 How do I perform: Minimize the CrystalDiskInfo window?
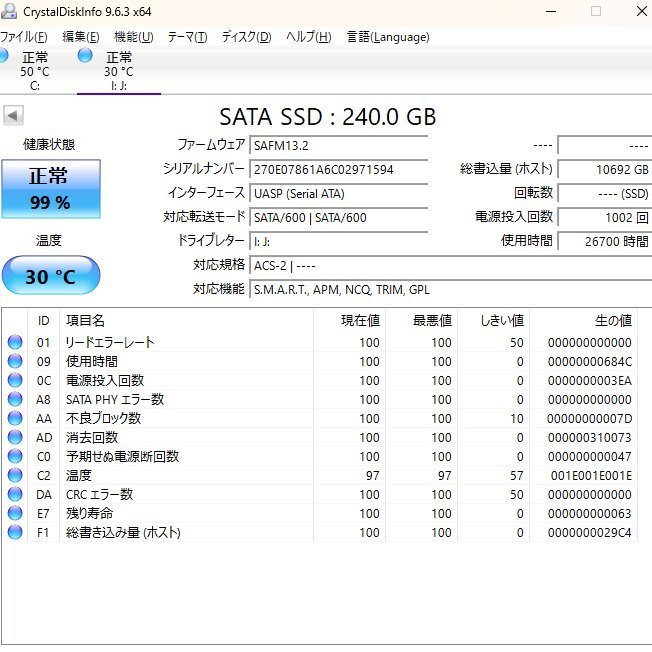pos(551,11)
